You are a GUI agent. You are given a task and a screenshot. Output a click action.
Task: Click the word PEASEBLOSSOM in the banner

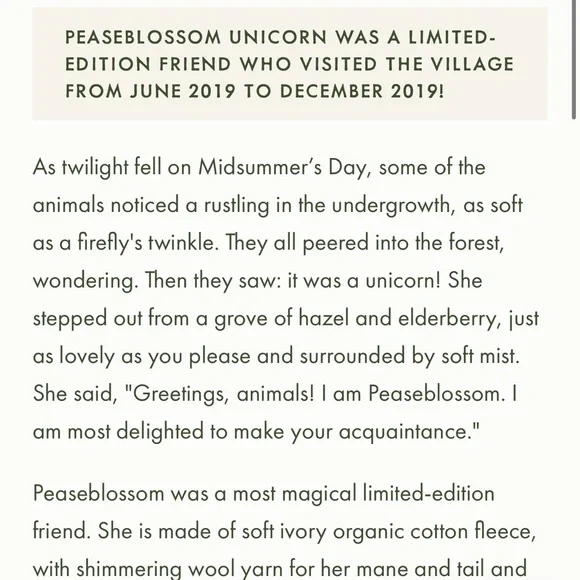pyautogui.click(x=143, y=37)
